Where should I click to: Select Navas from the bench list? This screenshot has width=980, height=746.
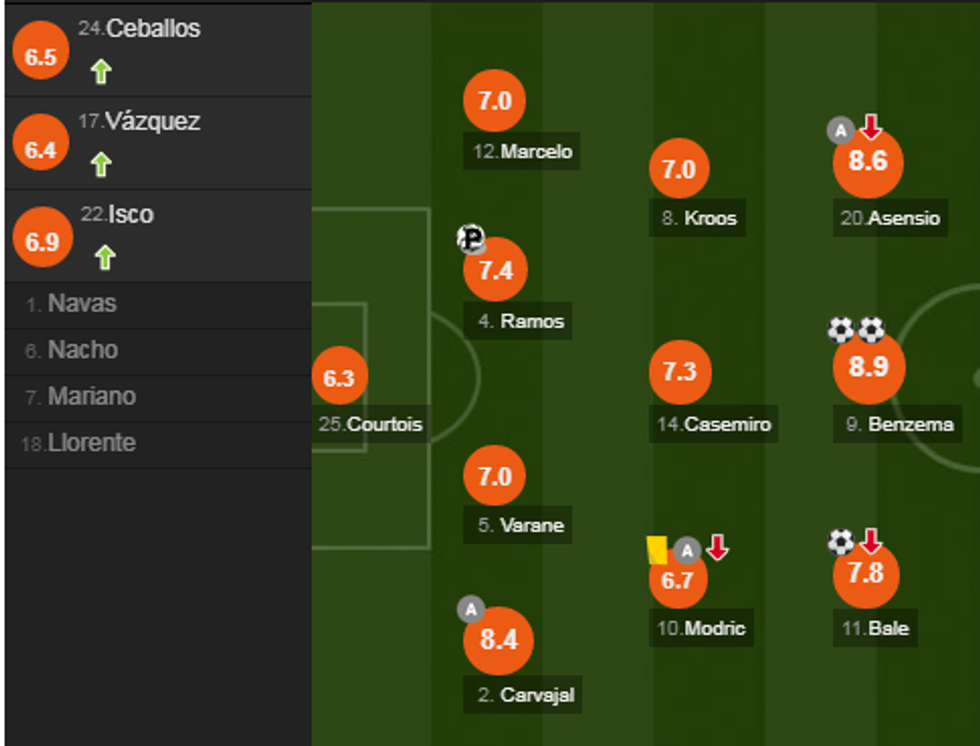click(x=82, y=304)
